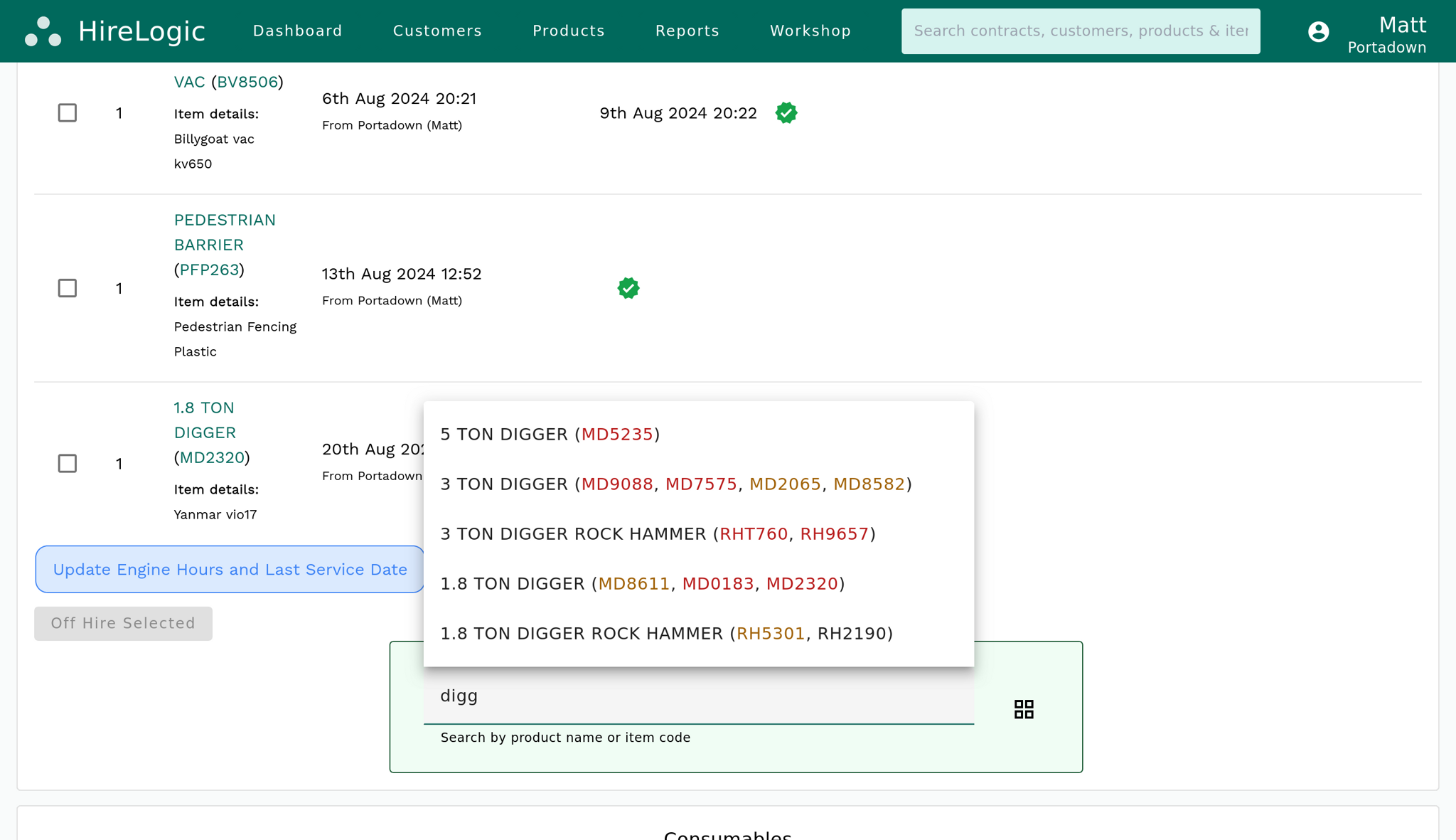Viewport: 1456px width, 840px height.
Task: Go to the Workshop nav item
Action: pyautogui.click(x=810, y=31)
